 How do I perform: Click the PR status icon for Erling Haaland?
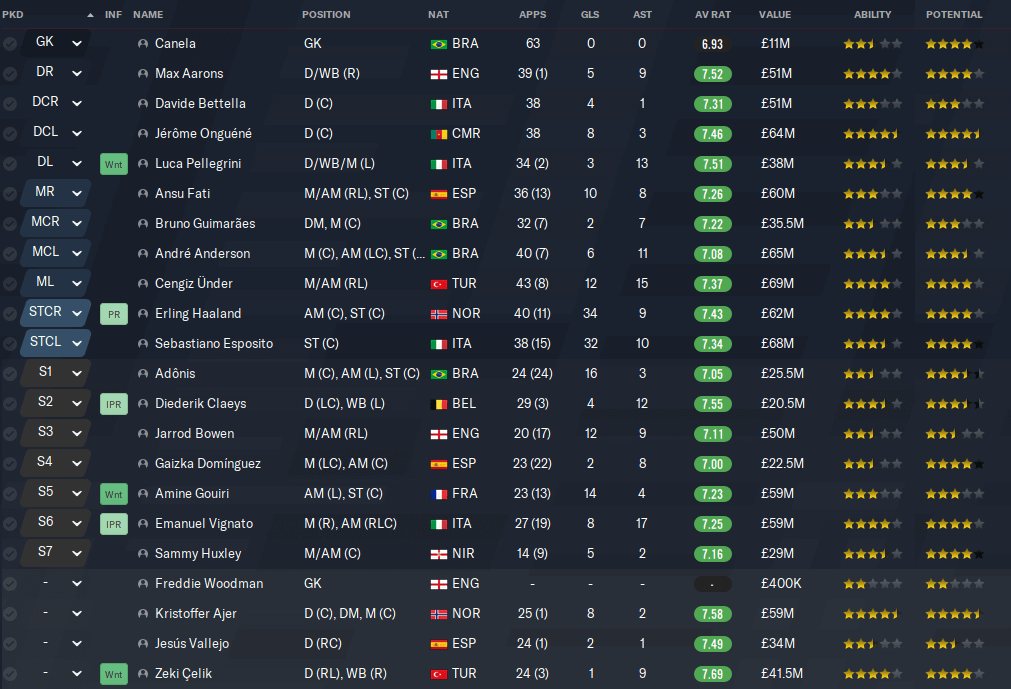pyautogui.click(x=113, y=315)
